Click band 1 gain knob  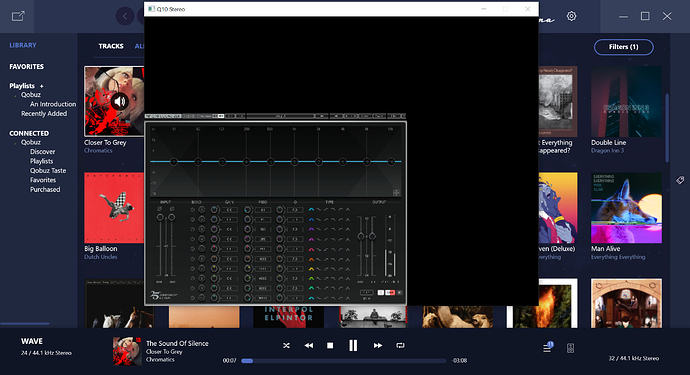click(214, 210)
